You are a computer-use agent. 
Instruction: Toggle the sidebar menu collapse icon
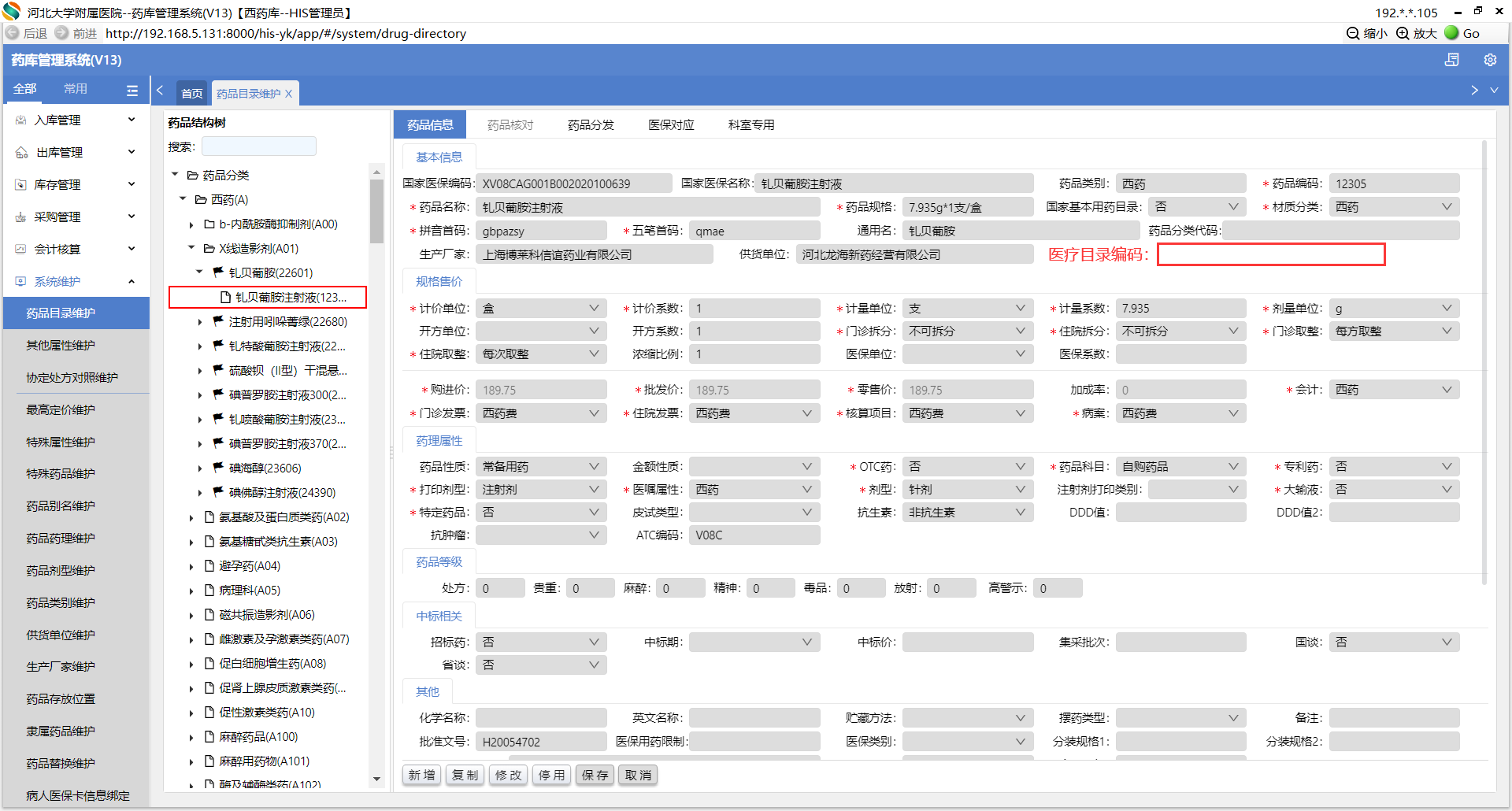pos(132,91)
